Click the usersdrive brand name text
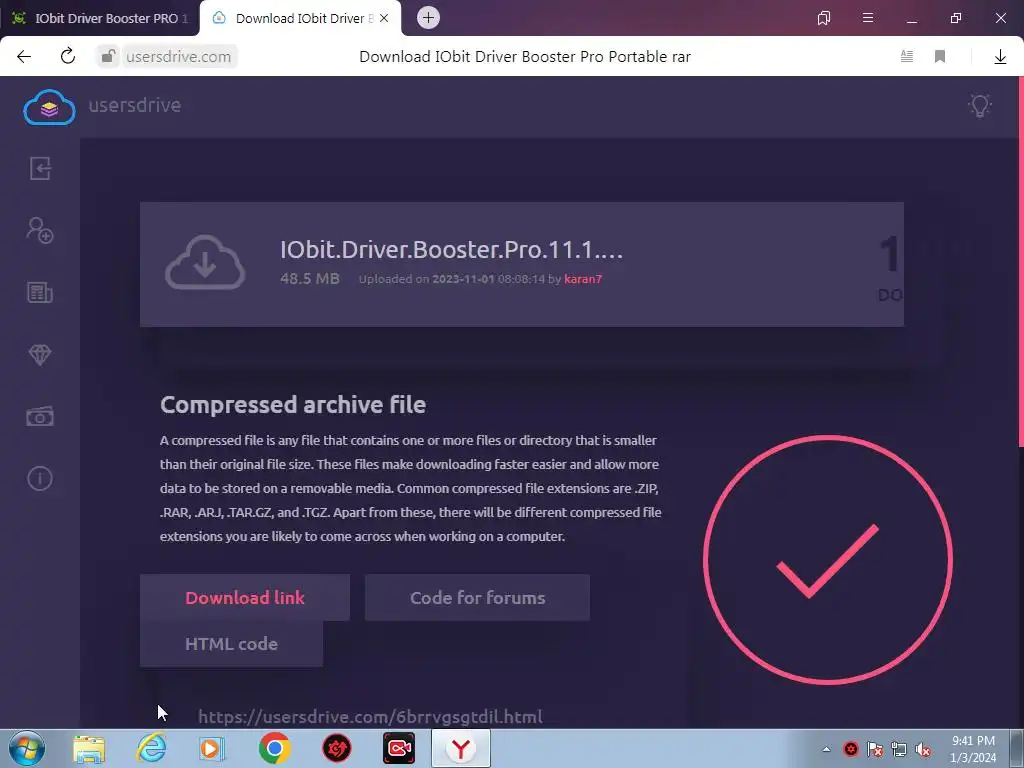 (135, 105)
